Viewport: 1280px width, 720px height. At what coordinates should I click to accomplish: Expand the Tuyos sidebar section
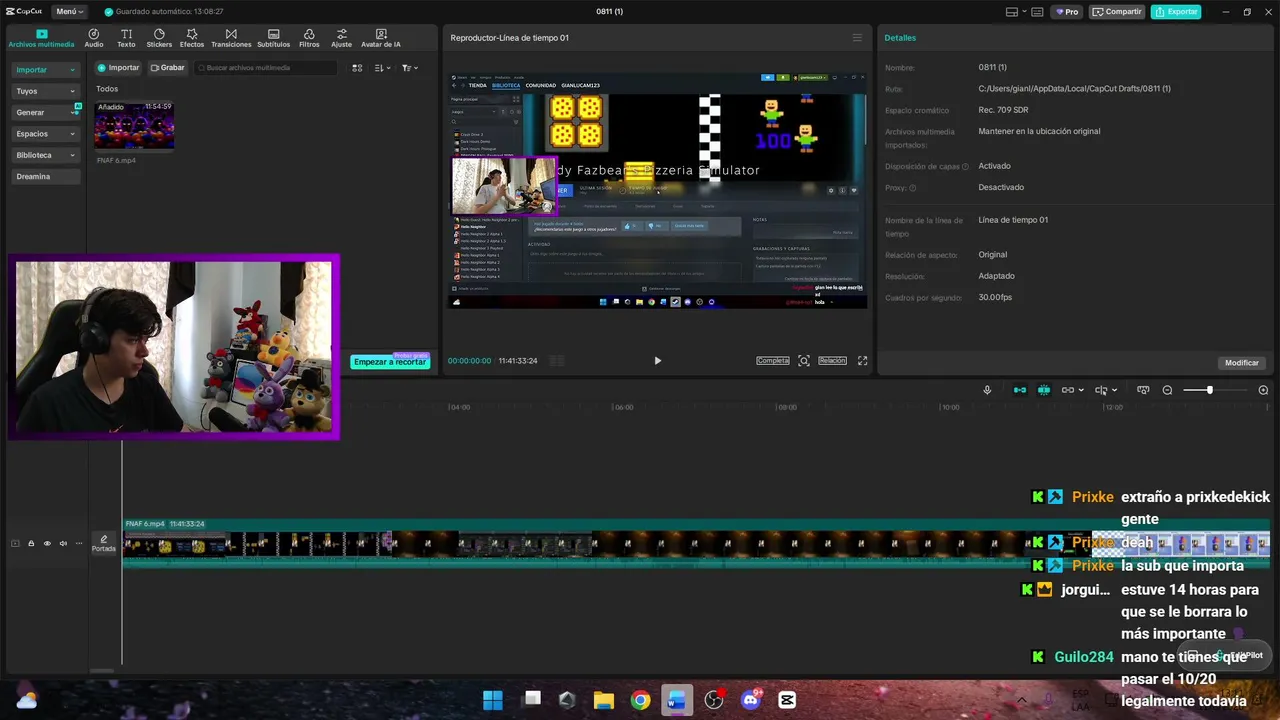click(x=46, y=91)
